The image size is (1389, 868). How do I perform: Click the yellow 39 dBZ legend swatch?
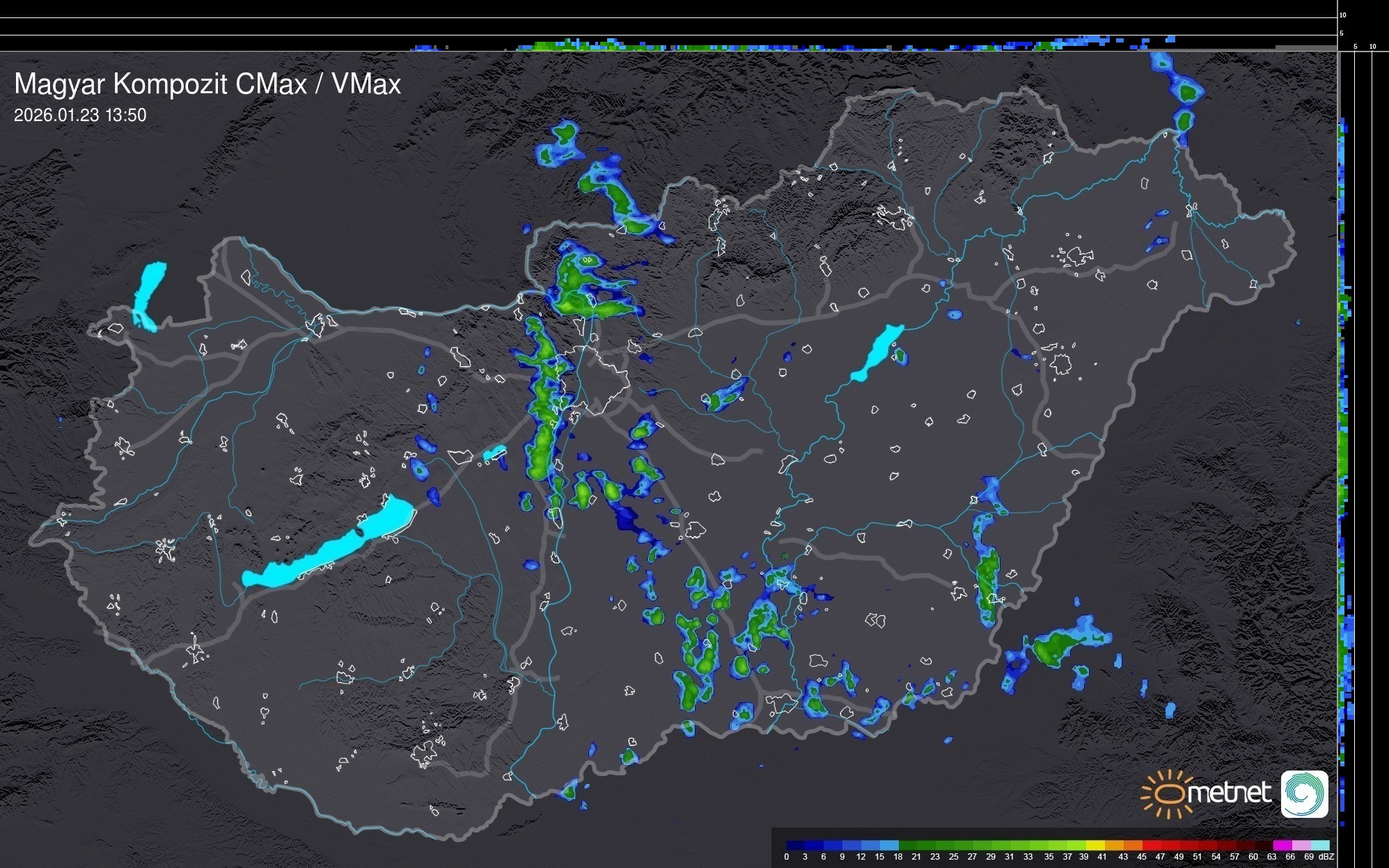[x=1094, y=845]
